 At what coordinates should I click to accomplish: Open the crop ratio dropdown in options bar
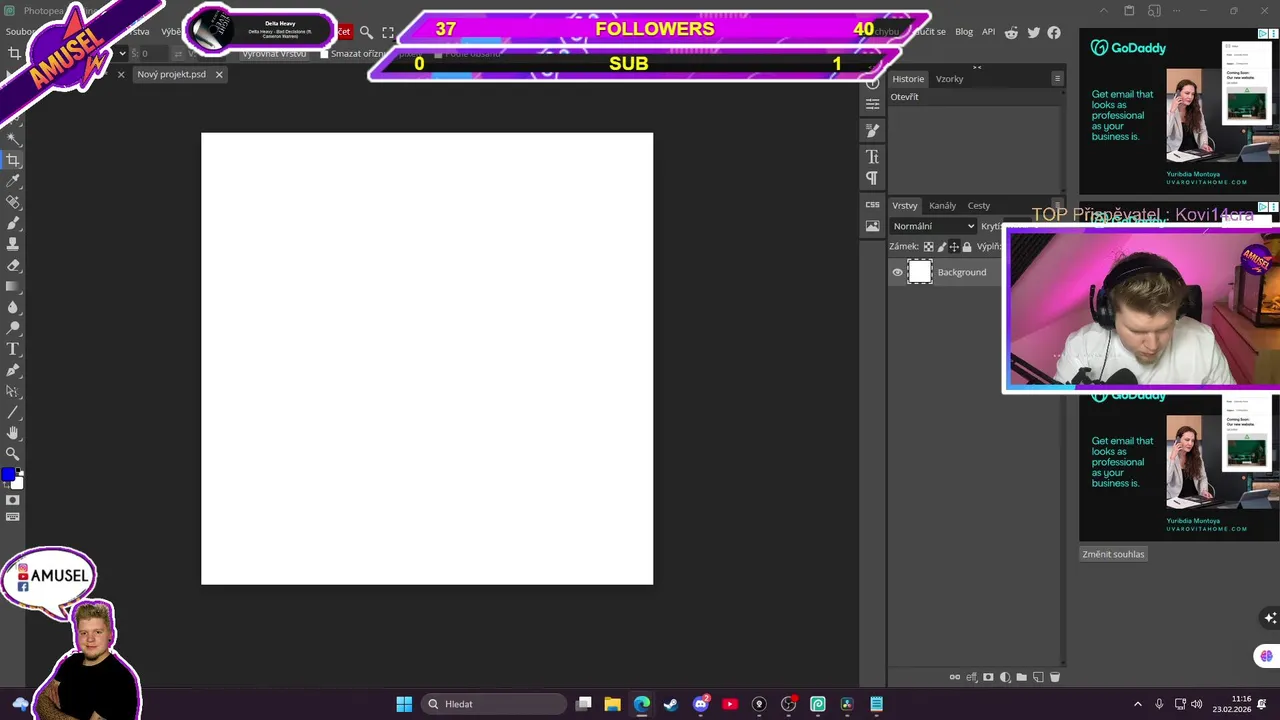click(121, 53)
